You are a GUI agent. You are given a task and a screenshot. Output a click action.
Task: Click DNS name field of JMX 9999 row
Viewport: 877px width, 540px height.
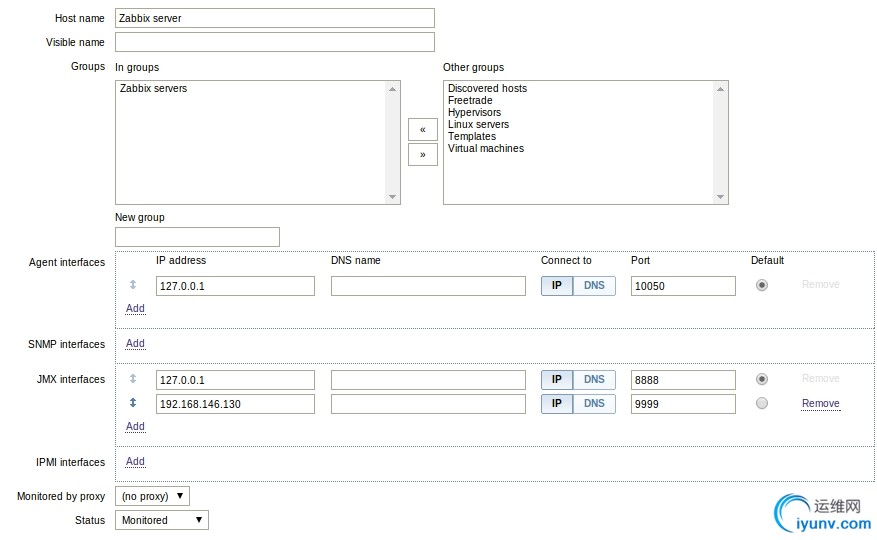point(428,404)
